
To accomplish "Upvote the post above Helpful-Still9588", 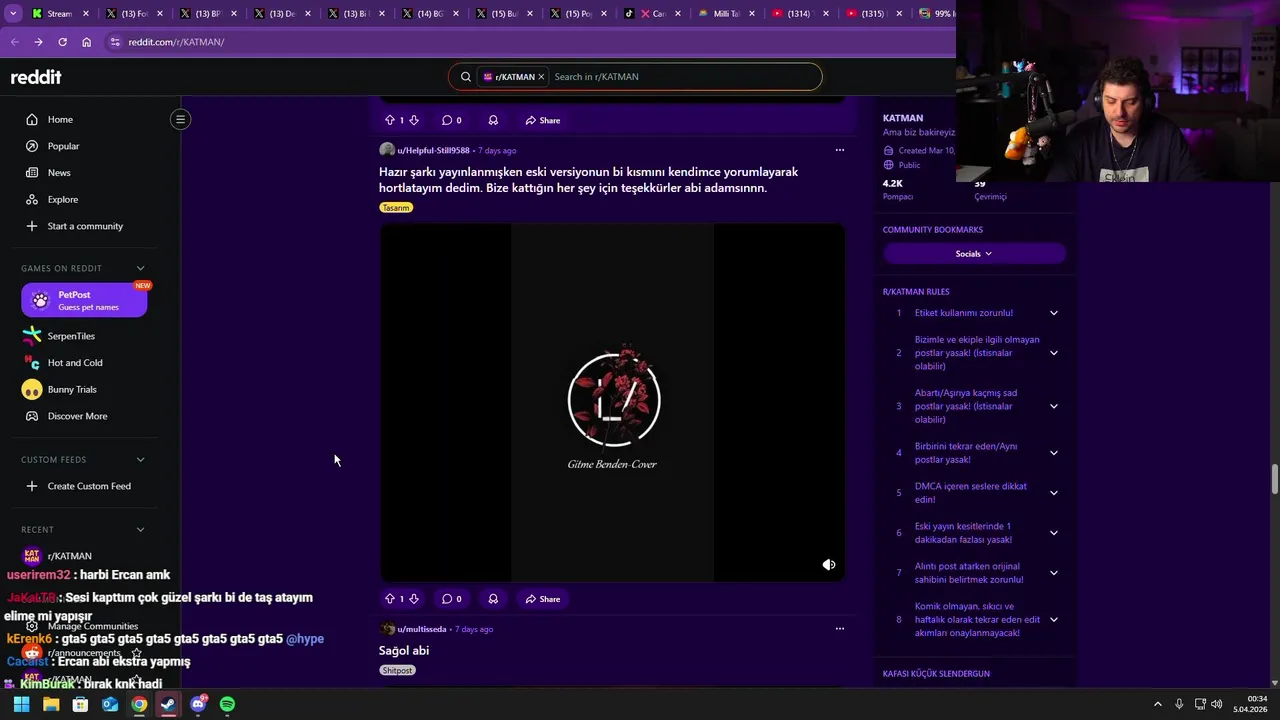I will pos(390,120).
